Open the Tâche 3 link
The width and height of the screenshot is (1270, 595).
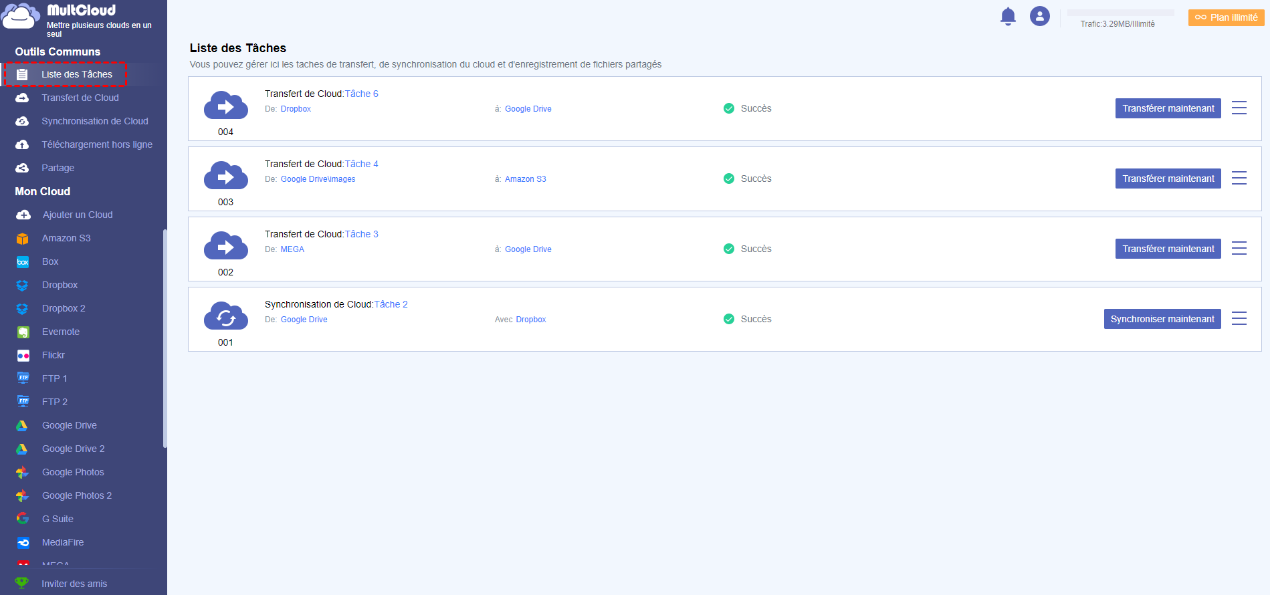(362, 234)
